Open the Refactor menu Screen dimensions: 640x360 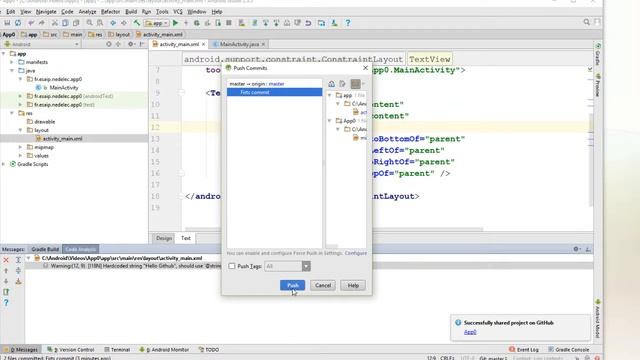pos(110,12)
